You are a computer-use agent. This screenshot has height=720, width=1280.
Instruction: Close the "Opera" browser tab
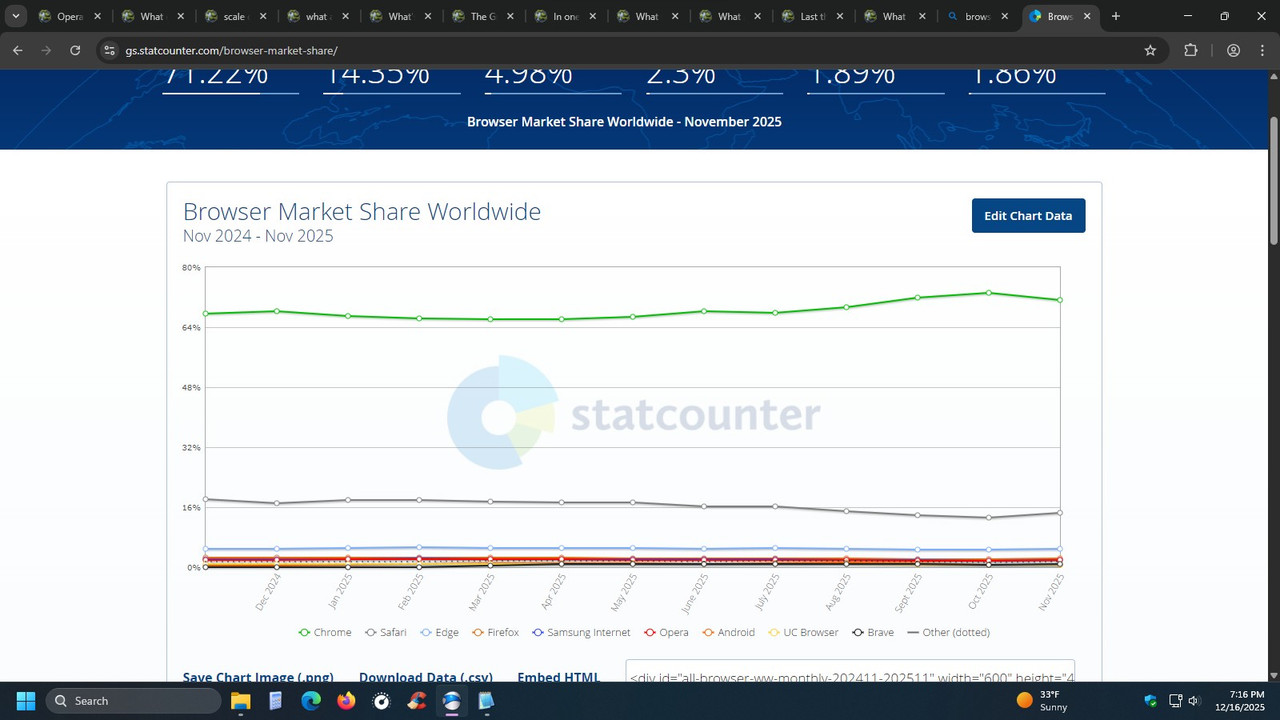click(97, 17)
